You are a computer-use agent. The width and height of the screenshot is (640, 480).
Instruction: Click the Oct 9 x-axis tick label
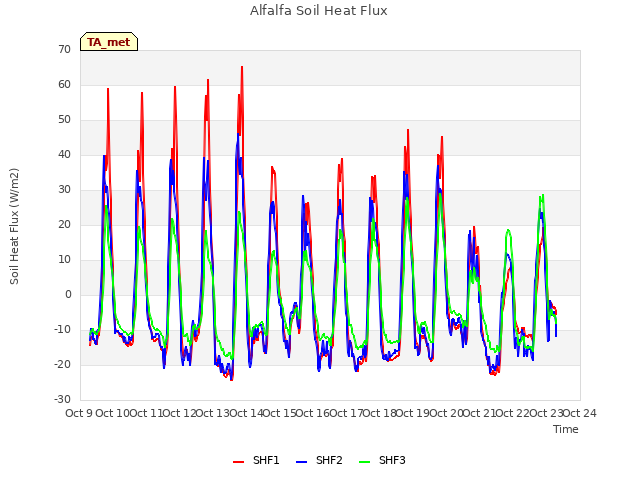[79, 413]
